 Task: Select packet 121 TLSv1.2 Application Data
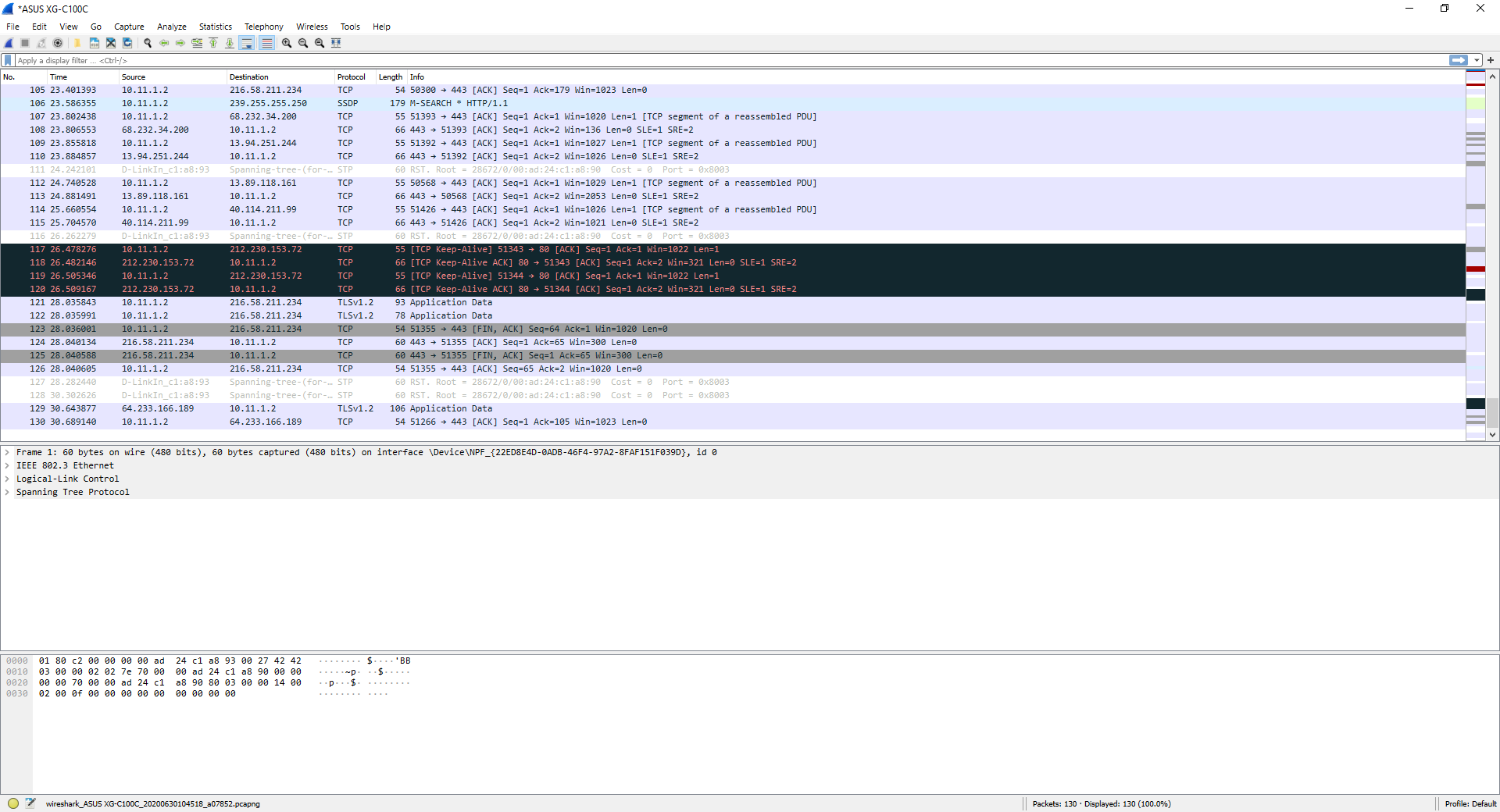(x=733, y=302)
